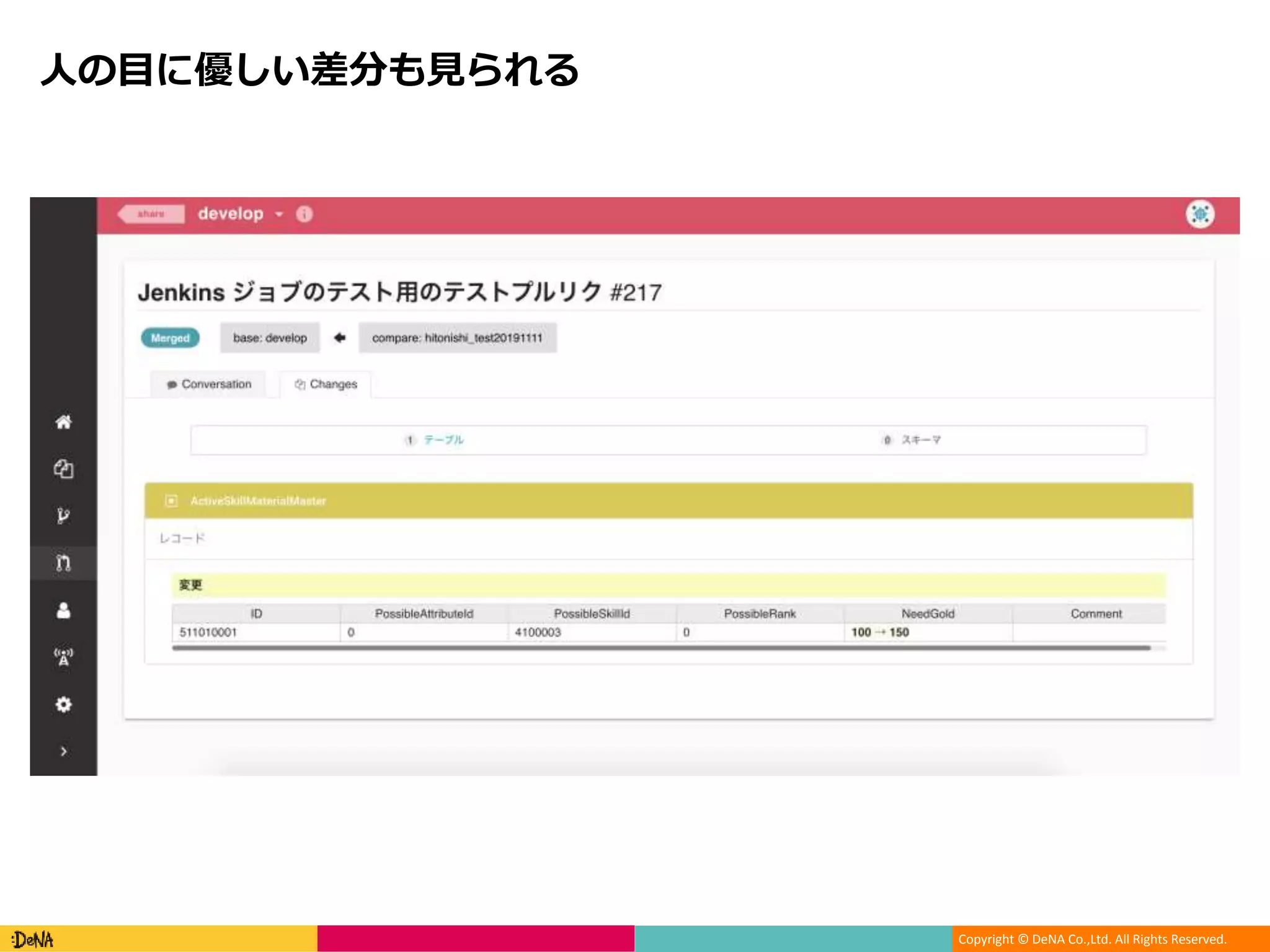Click the compare: hitonishi_test20191111 label
The width and height of the screenshot is (1270, 952).
[x=457, y=338]
